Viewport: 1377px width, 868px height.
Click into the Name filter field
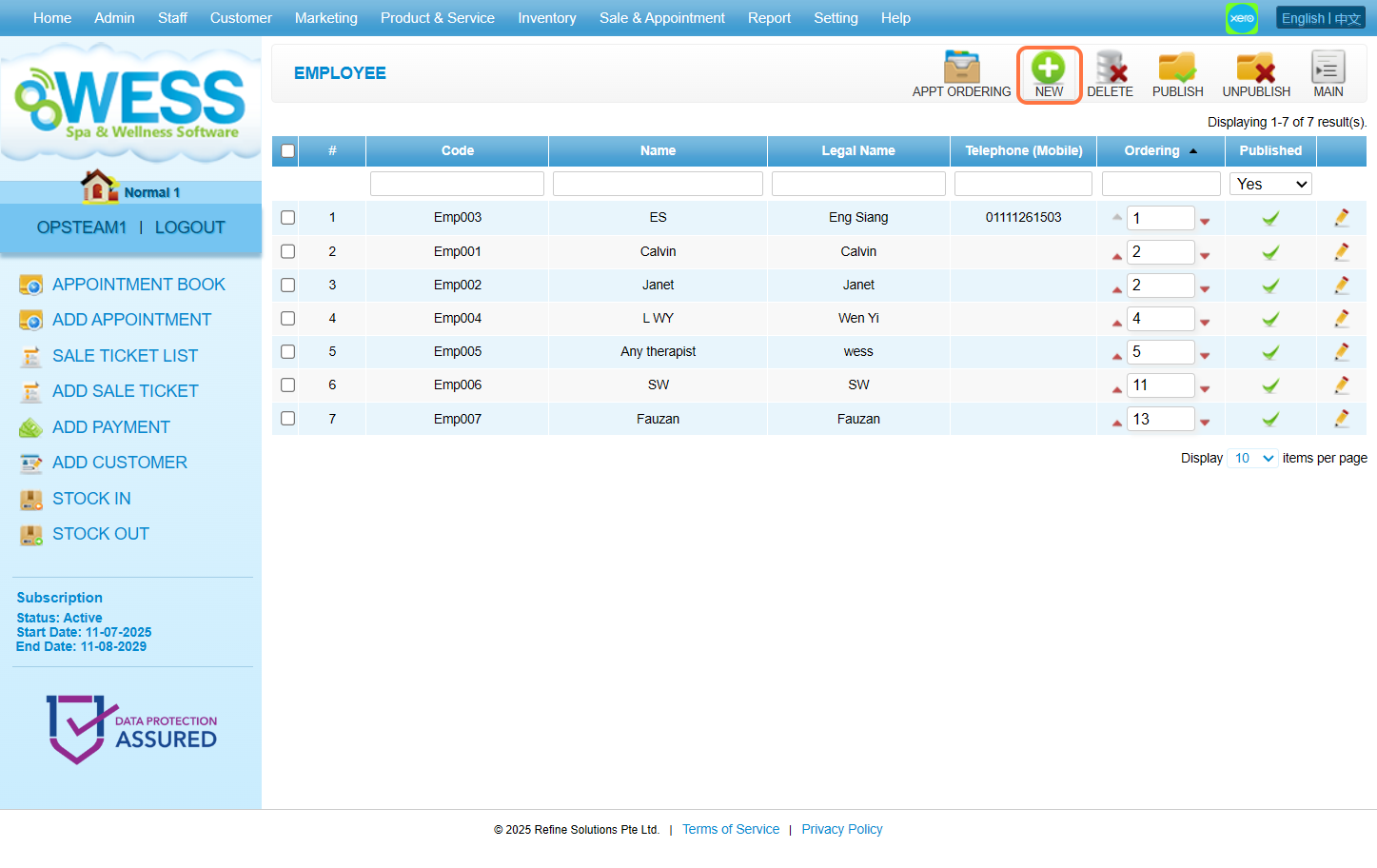(x=658, y=184)
